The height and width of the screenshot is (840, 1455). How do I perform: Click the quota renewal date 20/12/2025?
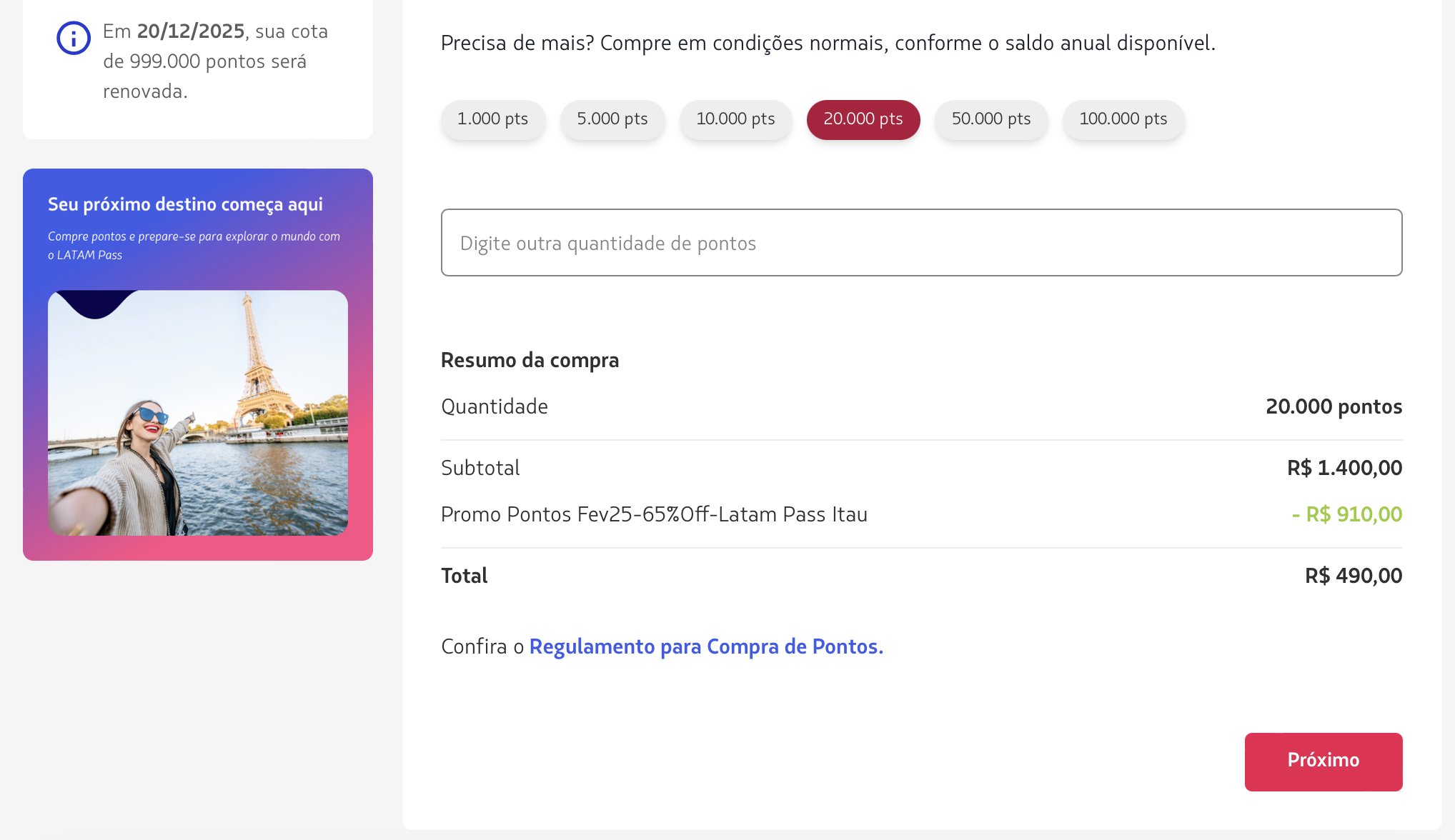pos(191,31)
